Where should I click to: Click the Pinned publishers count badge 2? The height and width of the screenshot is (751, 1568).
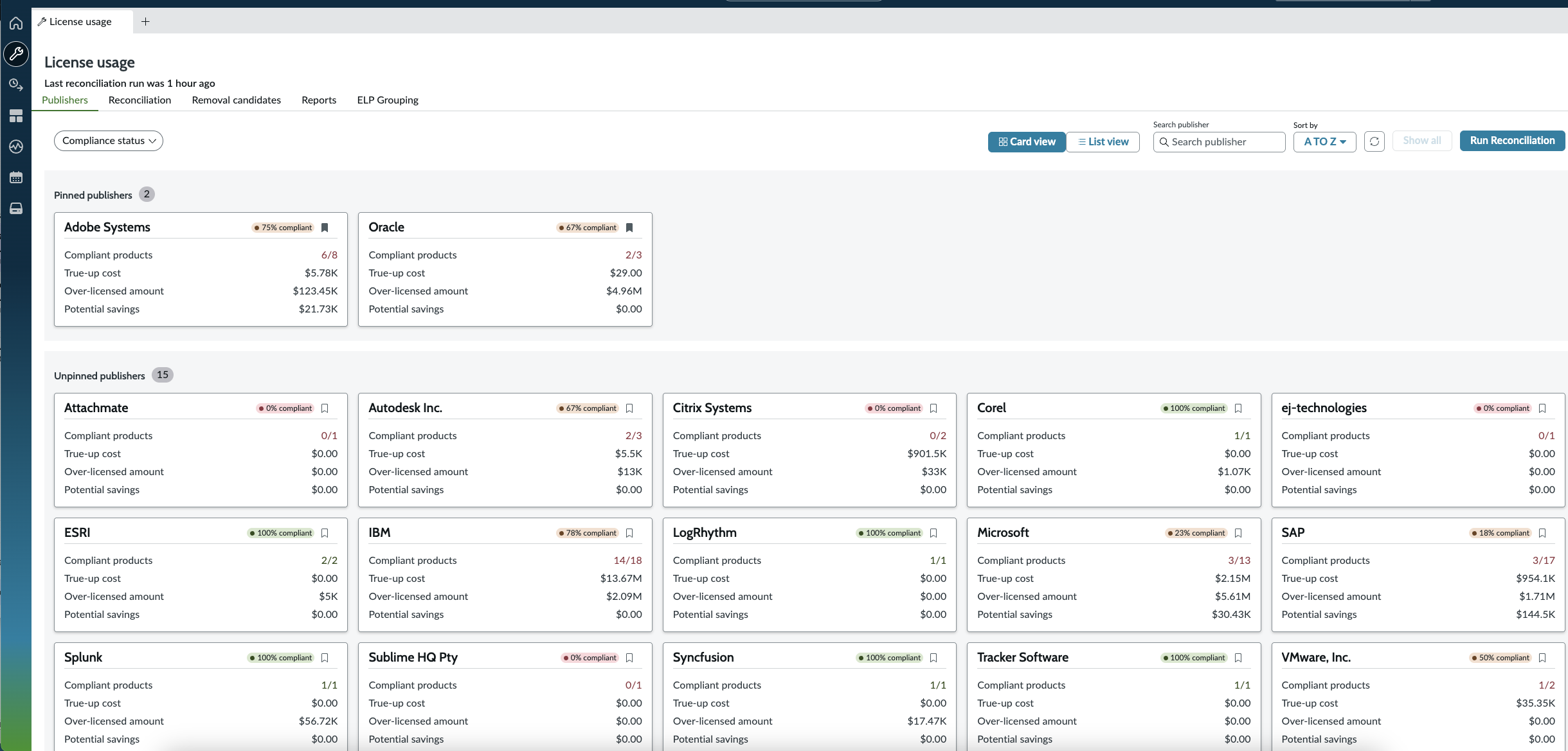click(x=147, y=194)
